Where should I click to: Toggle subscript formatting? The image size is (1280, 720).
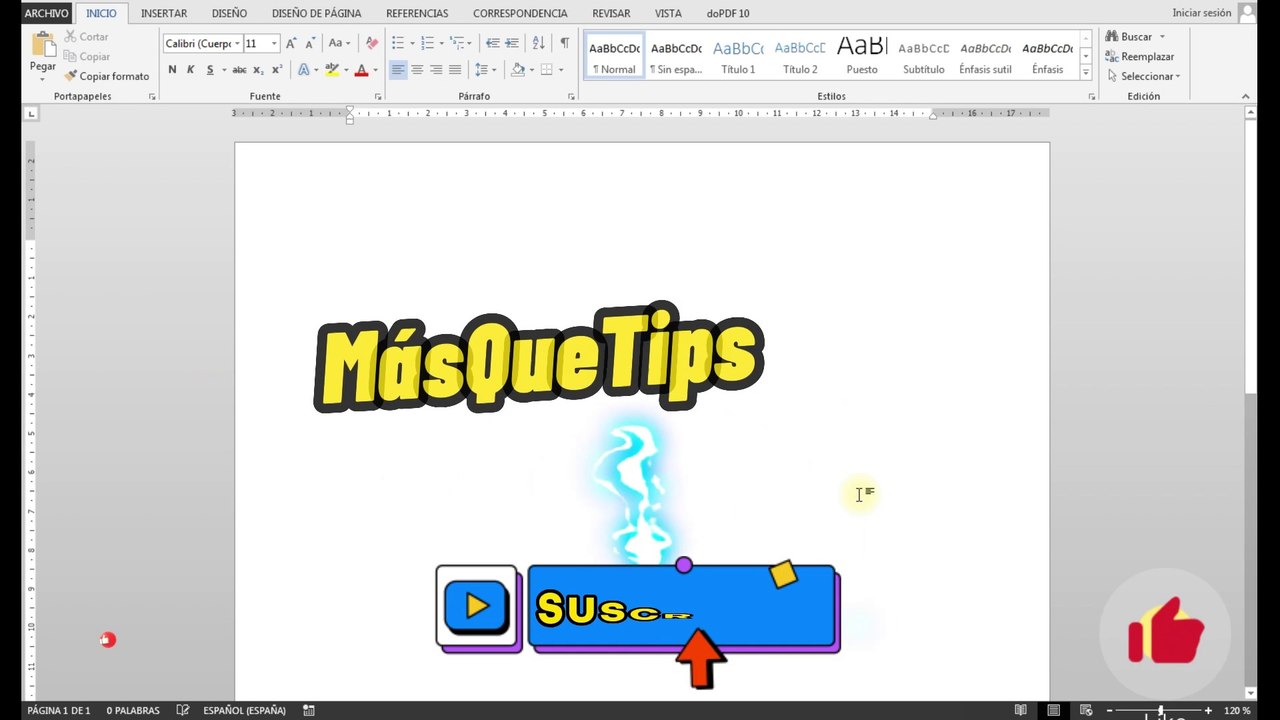258,70
